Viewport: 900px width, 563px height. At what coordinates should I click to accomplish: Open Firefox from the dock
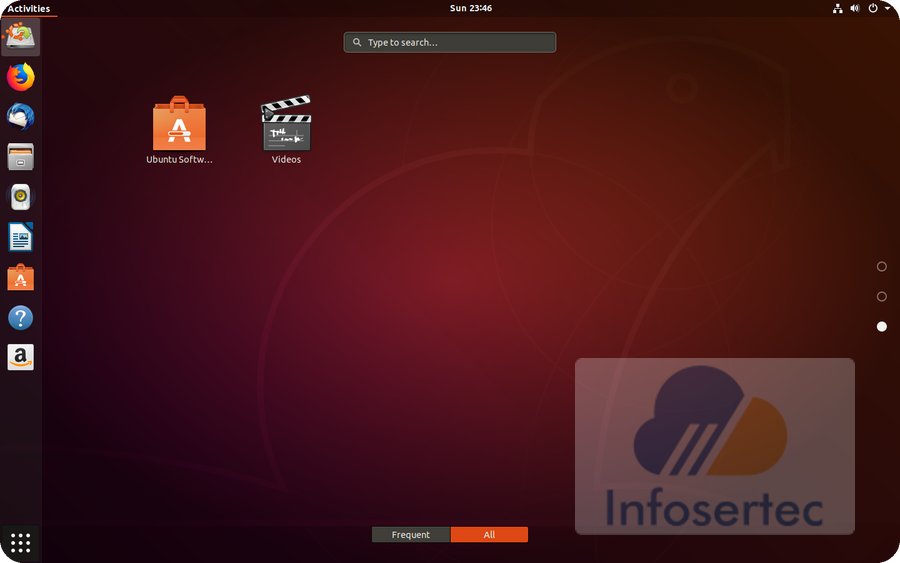pos(20,77)
